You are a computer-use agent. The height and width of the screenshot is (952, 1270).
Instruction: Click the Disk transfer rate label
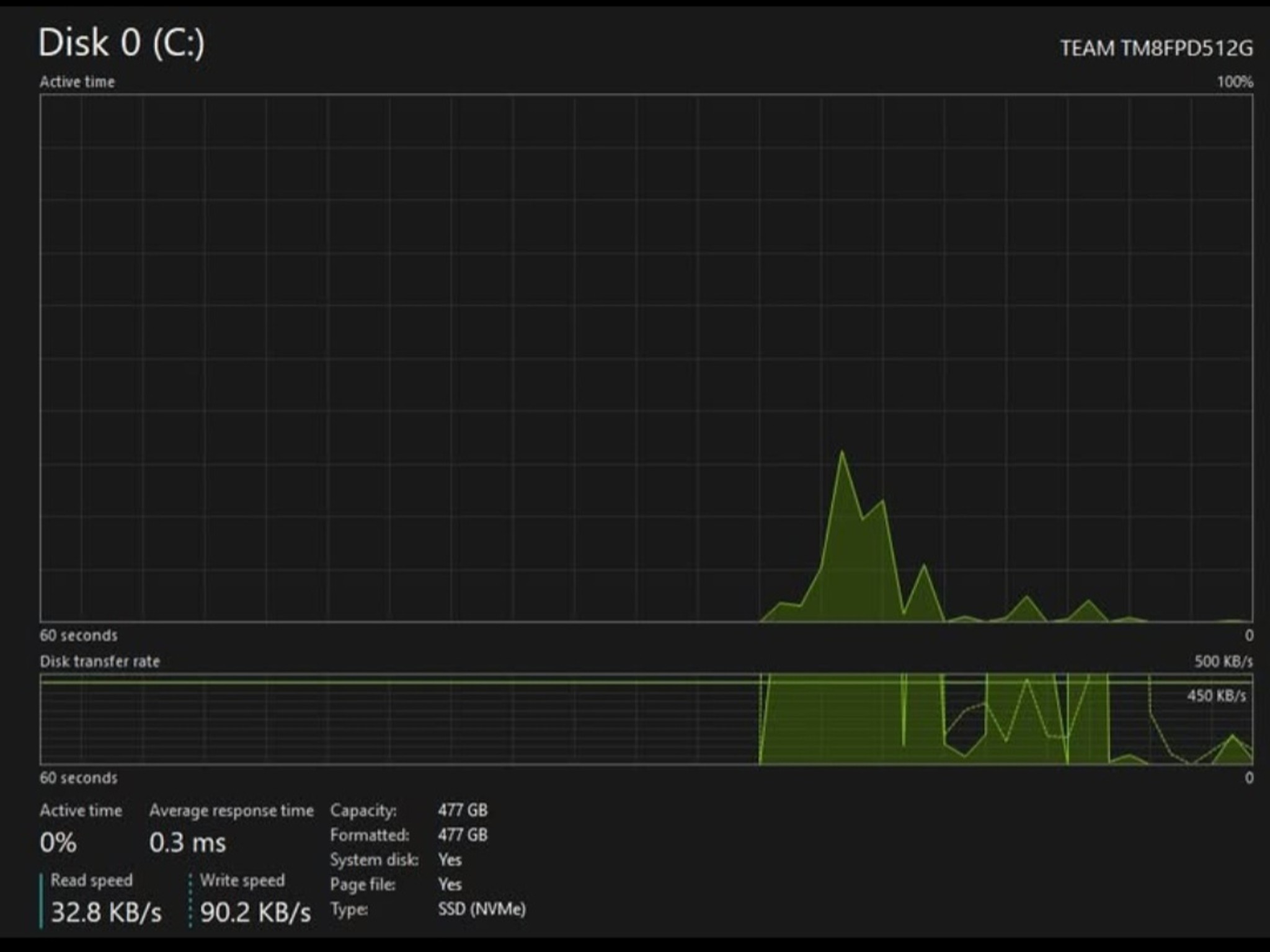[x=100, y=661]
